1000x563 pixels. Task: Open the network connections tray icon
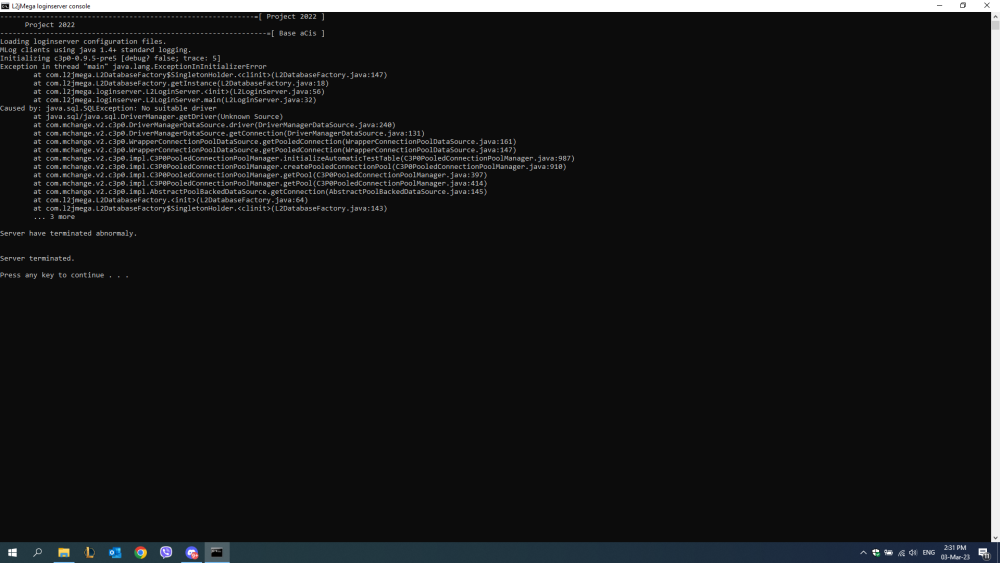tap(901, 552)
